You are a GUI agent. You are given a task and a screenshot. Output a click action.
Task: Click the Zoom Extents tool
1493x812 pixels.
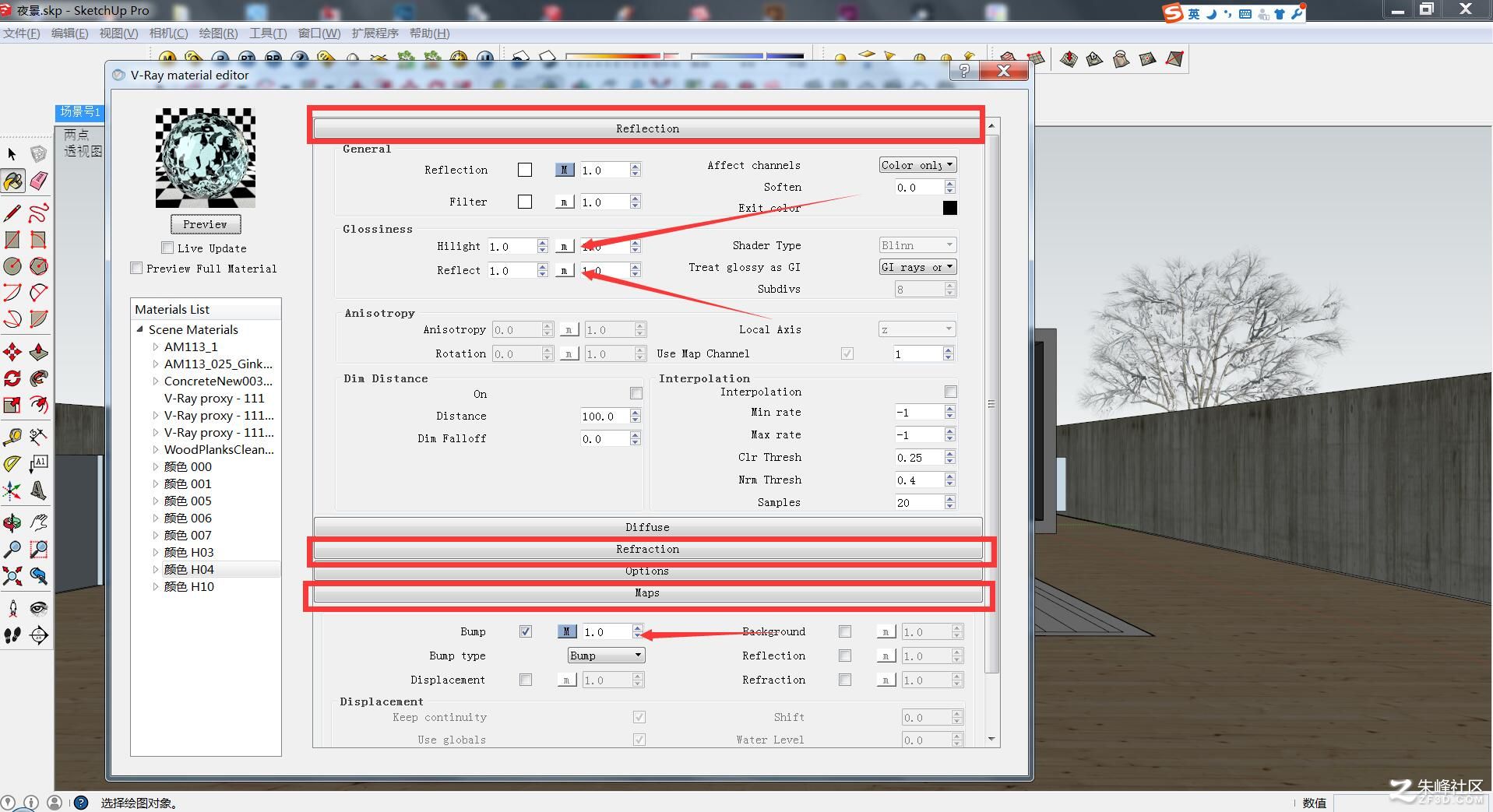(x=12, y=576)
